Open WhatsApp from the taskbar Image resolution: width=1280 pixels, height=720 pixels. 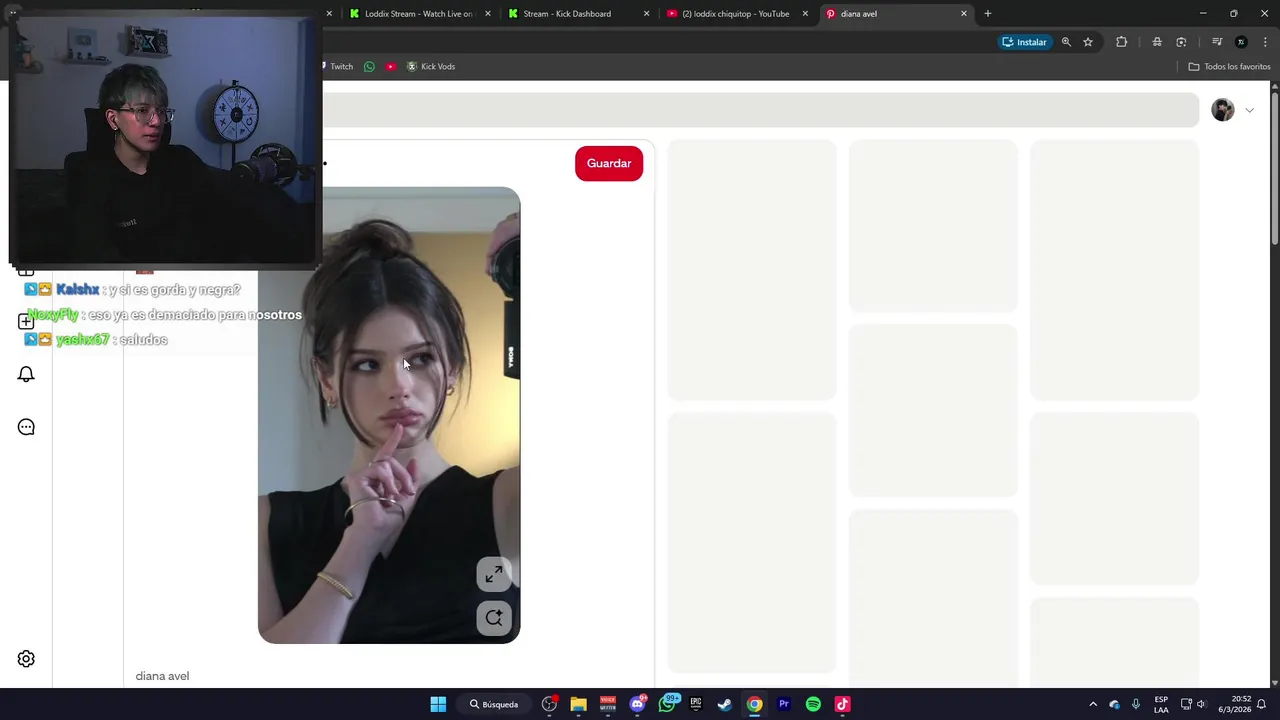point(667,704)
